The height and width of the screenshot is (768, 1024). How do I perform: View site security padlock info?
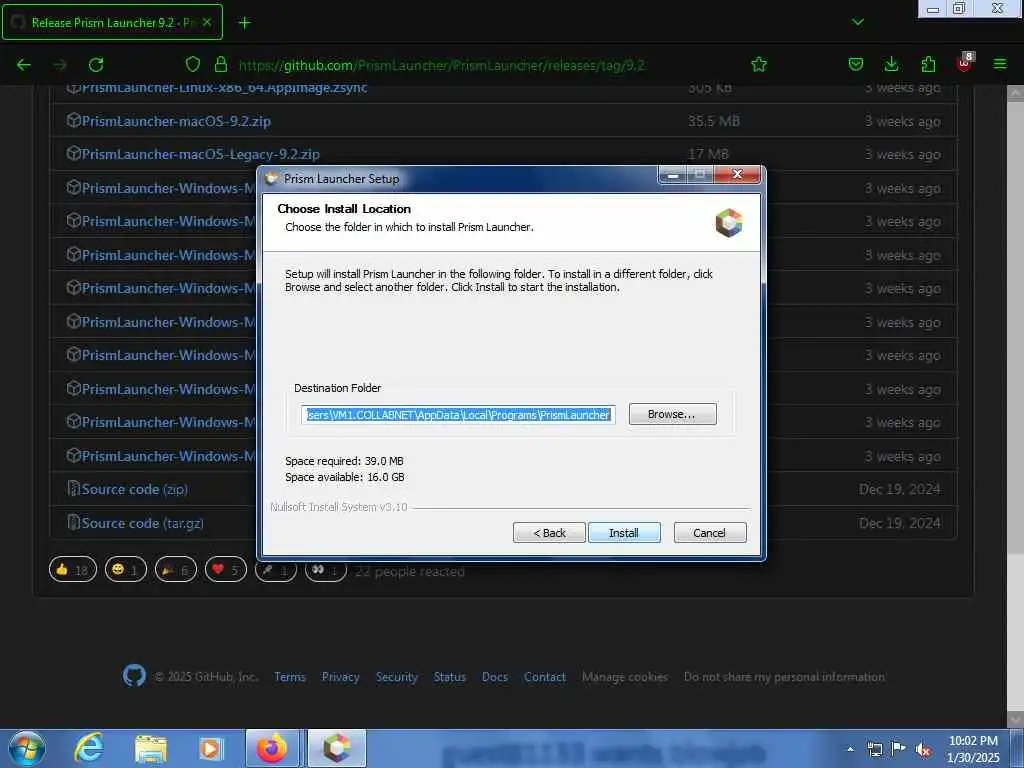(221, 65)
